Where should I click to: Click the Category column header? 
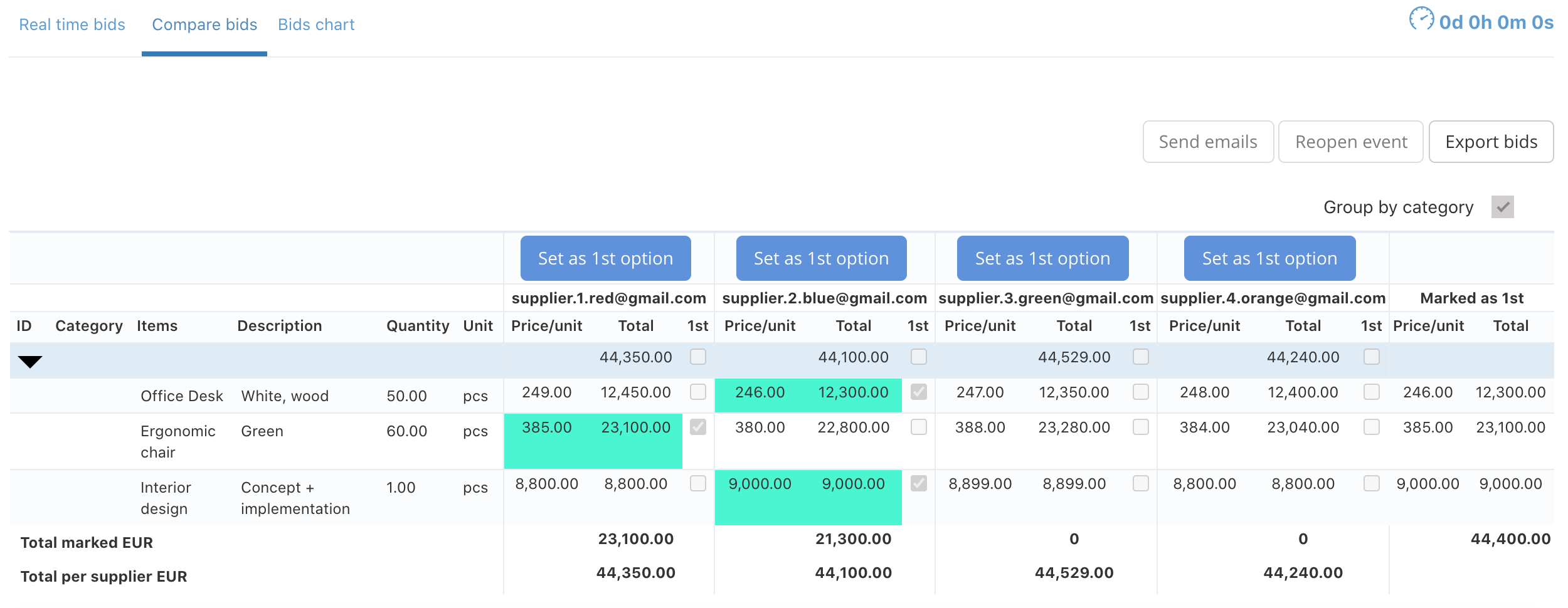89,326
